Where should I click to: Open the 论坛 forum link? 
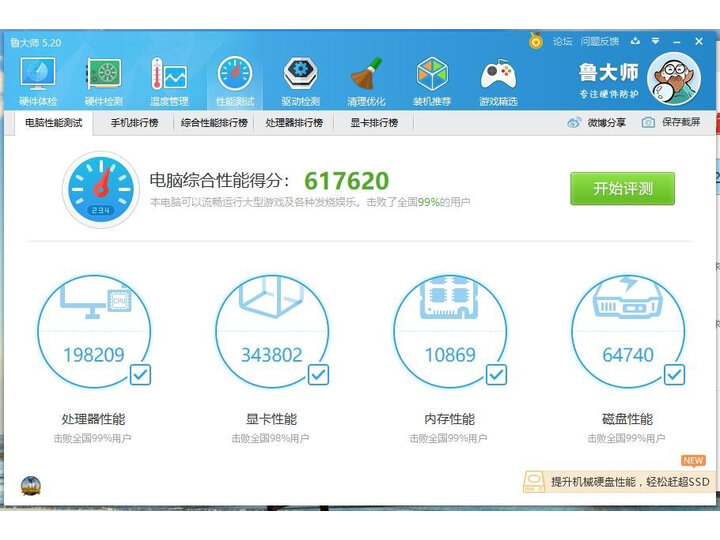562,41
